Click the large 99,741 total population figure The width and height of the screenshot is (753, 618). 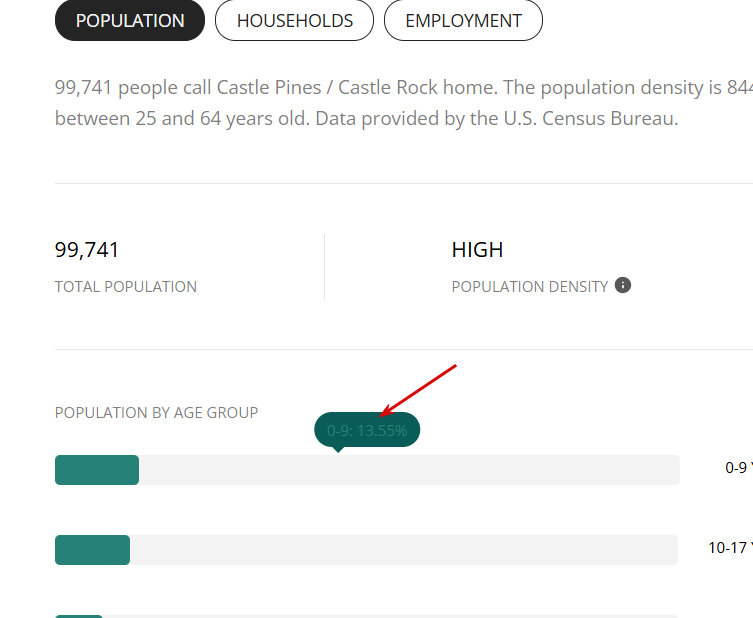click(x=87, y=250)
